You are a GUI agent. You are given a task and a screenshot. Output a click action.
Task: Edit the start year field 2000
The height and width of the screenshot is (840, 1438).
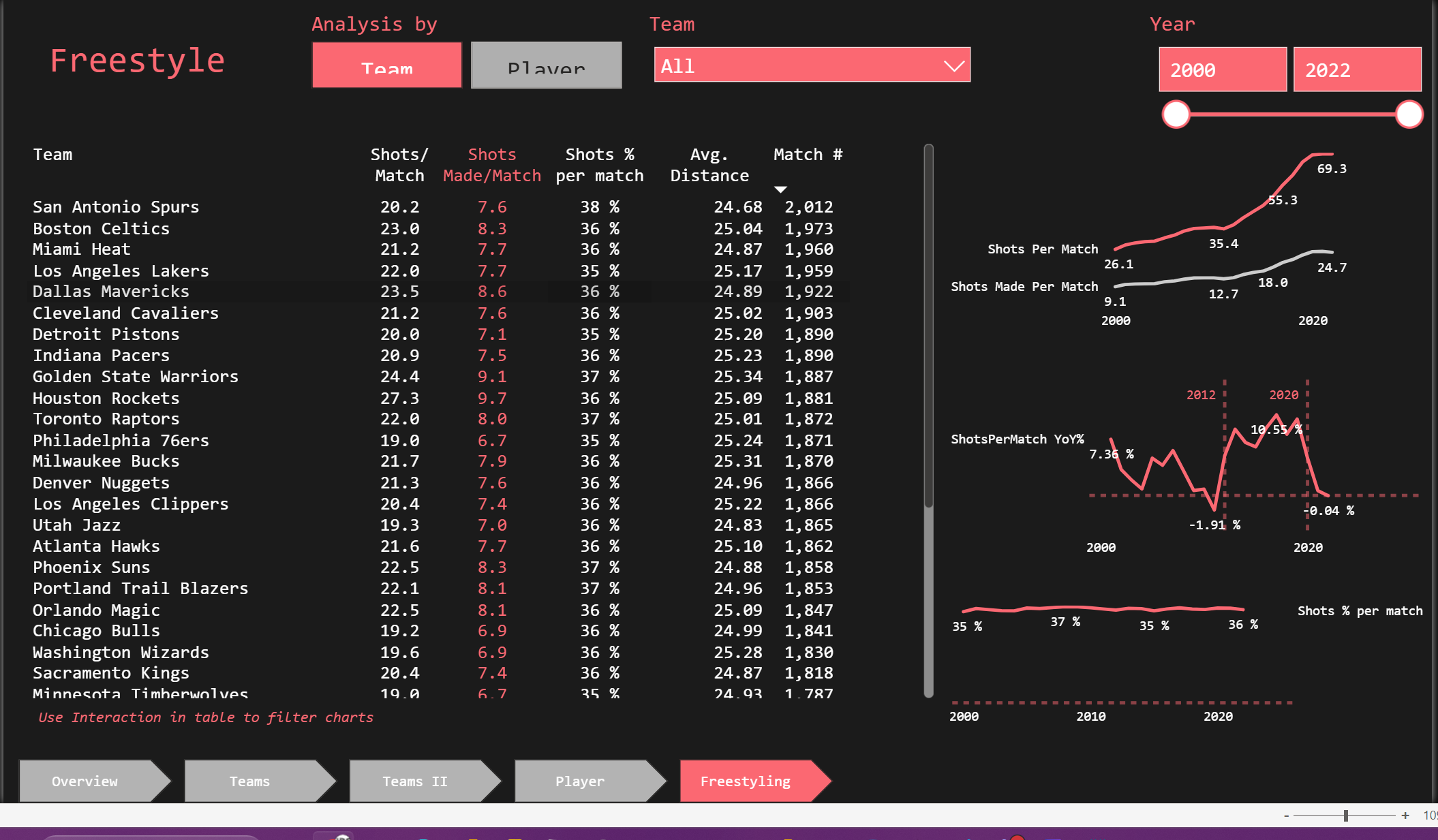click(1223, 69)
